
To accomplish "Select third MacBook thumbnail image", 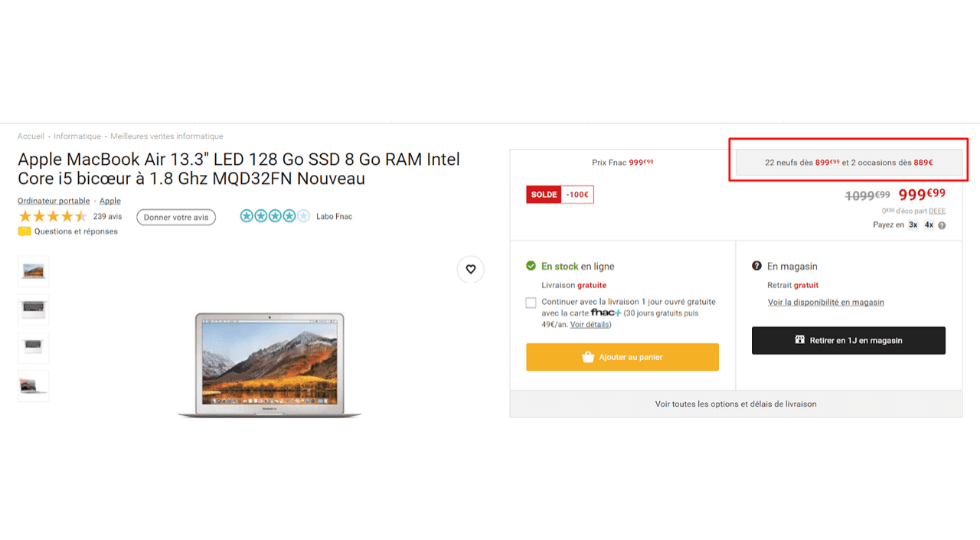I will click(x=33, y=347).
